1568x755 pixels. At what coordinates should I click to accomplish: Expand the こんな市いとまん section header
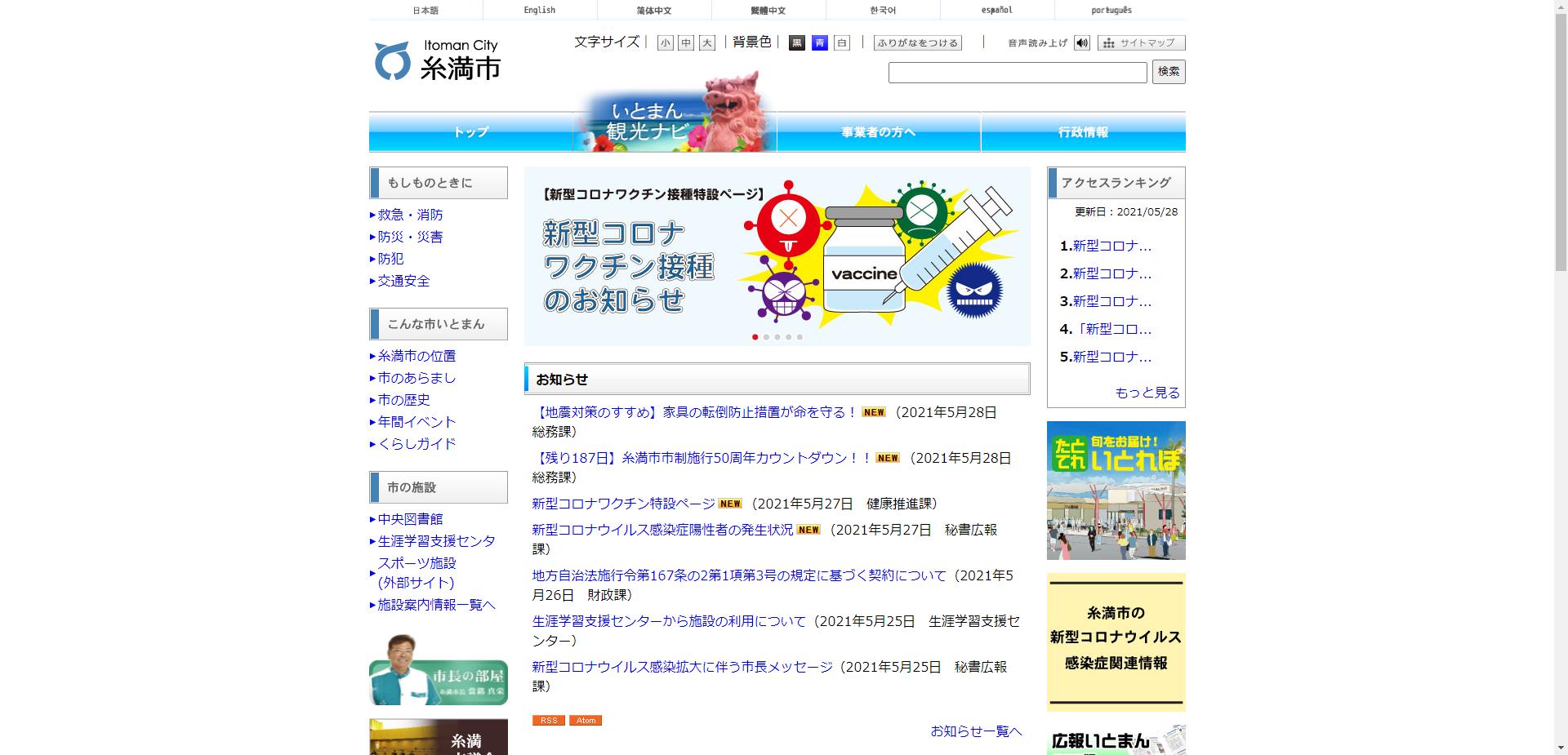click(x=438, y=323)
